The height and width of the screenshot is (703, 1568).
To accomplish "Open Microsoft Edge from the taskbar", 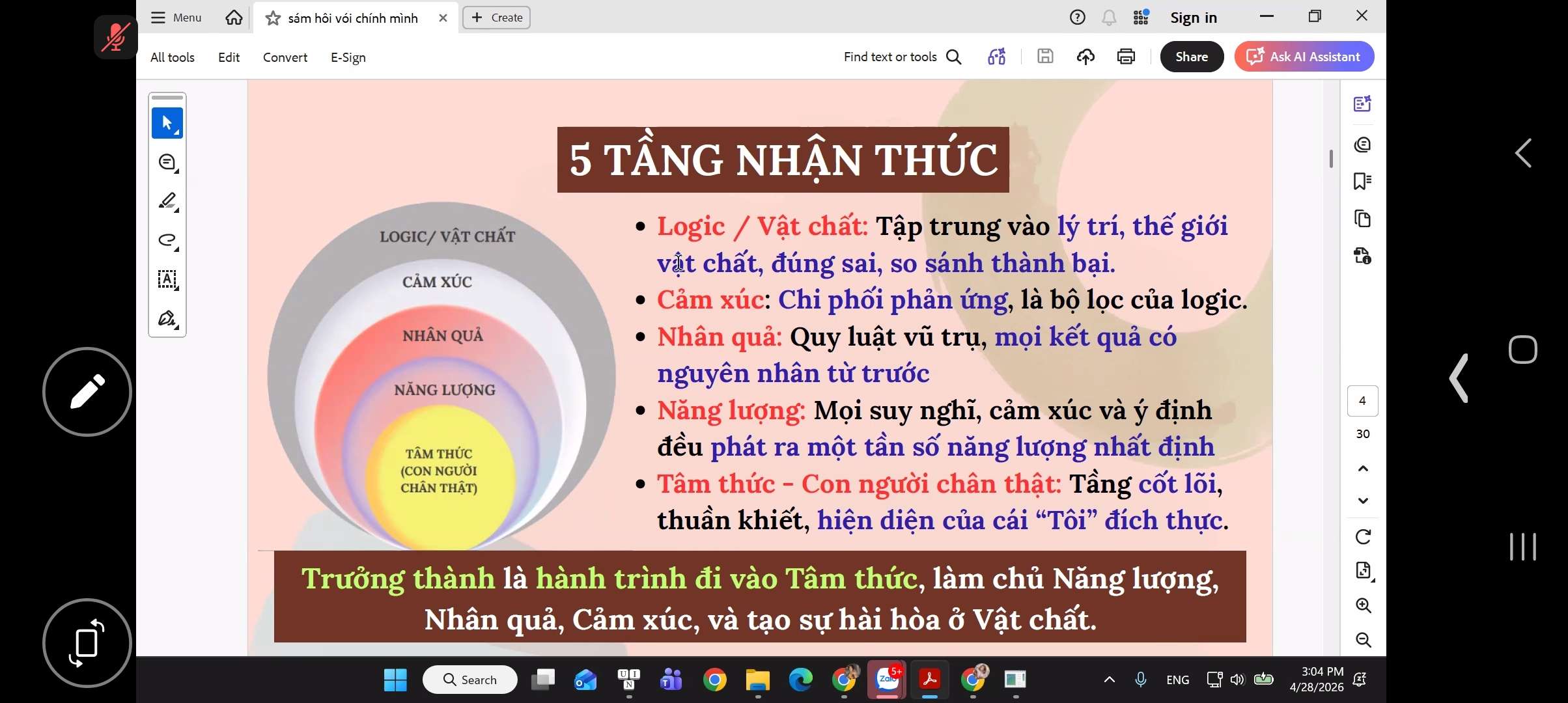I will tap(800, 680).
